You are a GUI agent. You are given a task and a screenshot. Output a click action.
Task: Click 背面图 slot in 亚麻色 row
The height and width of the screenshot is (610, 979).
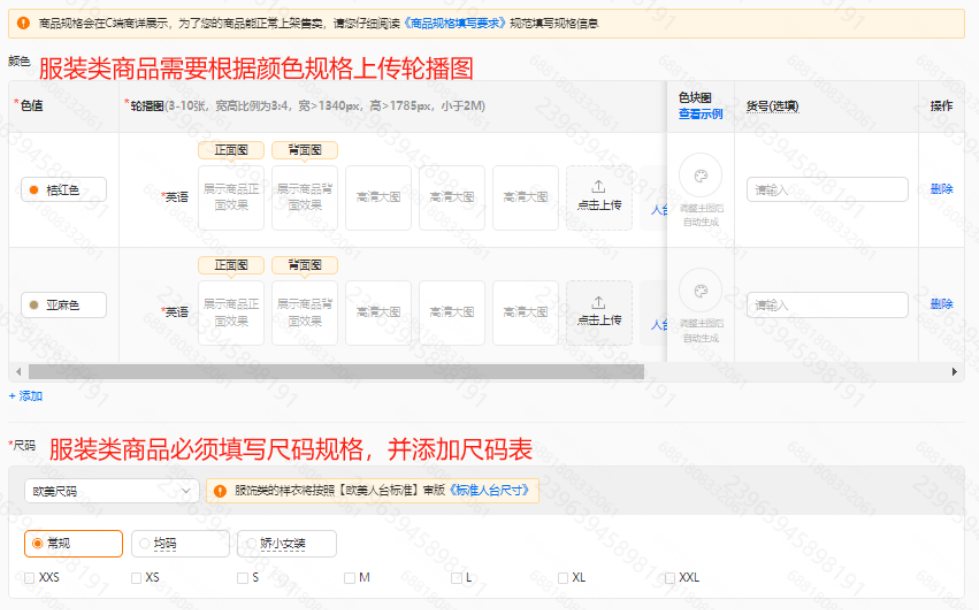coord(305,313)
